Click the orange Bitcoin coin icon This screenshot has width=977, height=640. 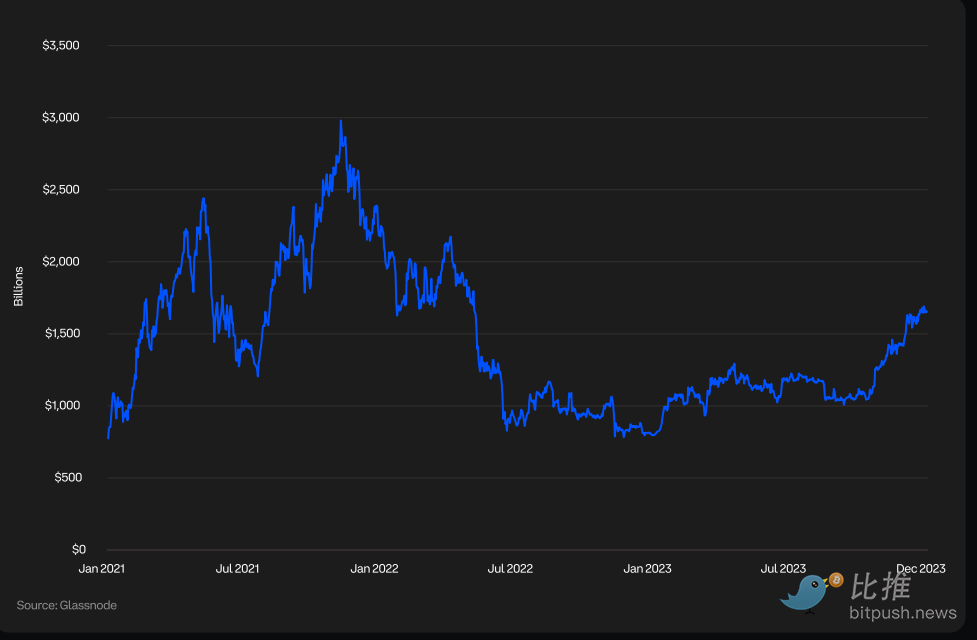tap(836, 579)
